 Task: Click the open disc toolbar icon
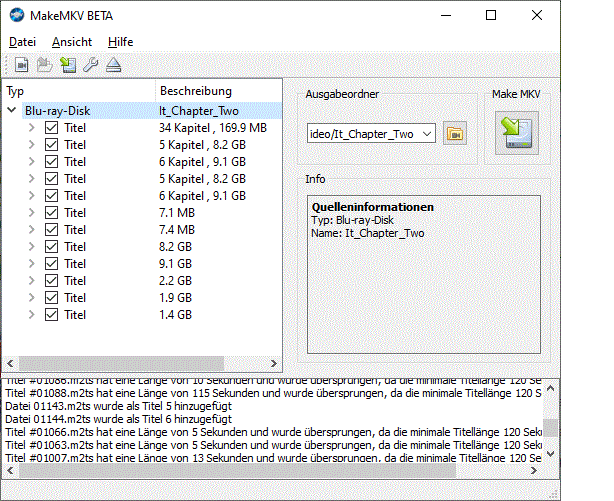(x=45, y=66)
